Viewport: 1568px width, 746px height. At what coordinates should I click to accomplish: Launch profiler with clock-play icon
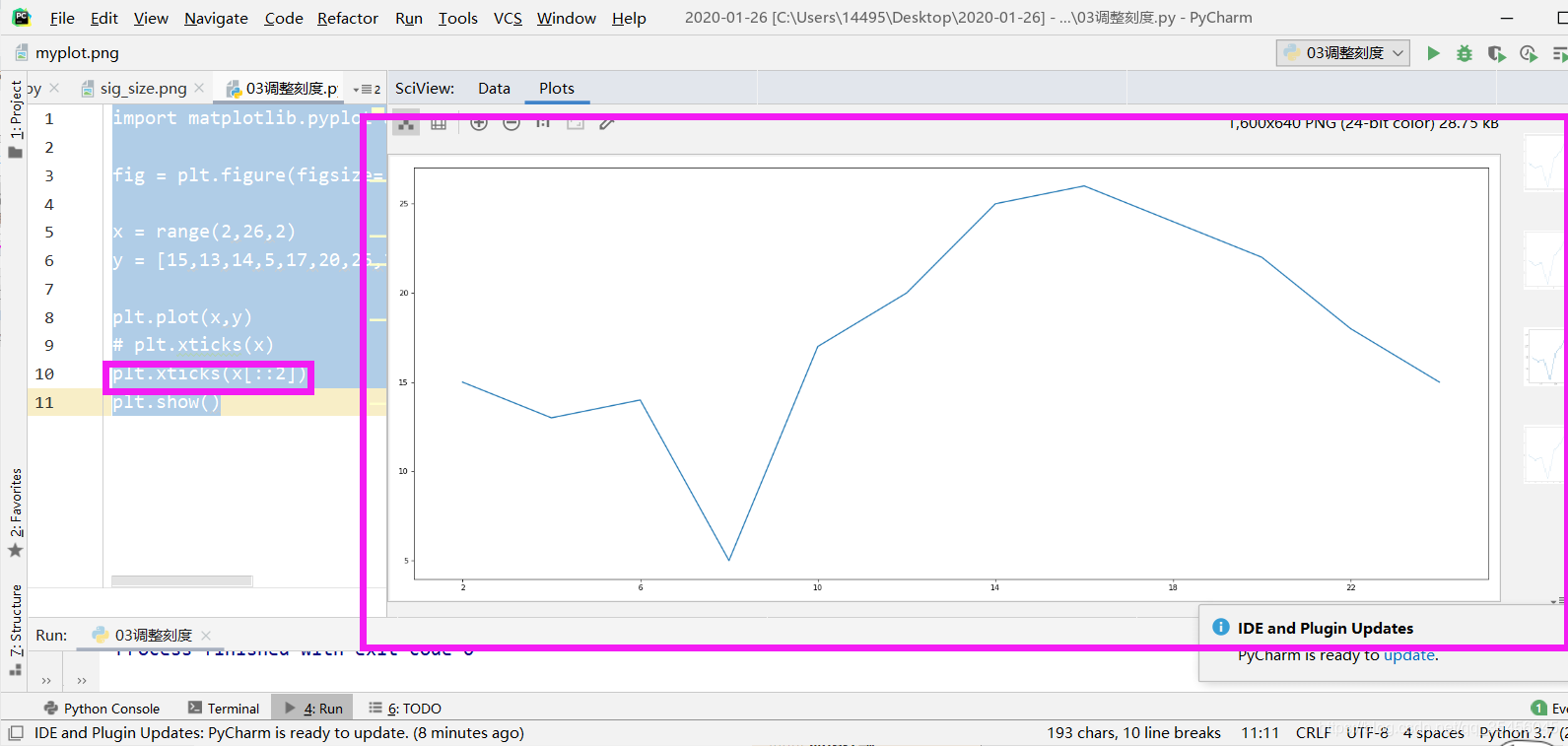tap(1529, 53)
